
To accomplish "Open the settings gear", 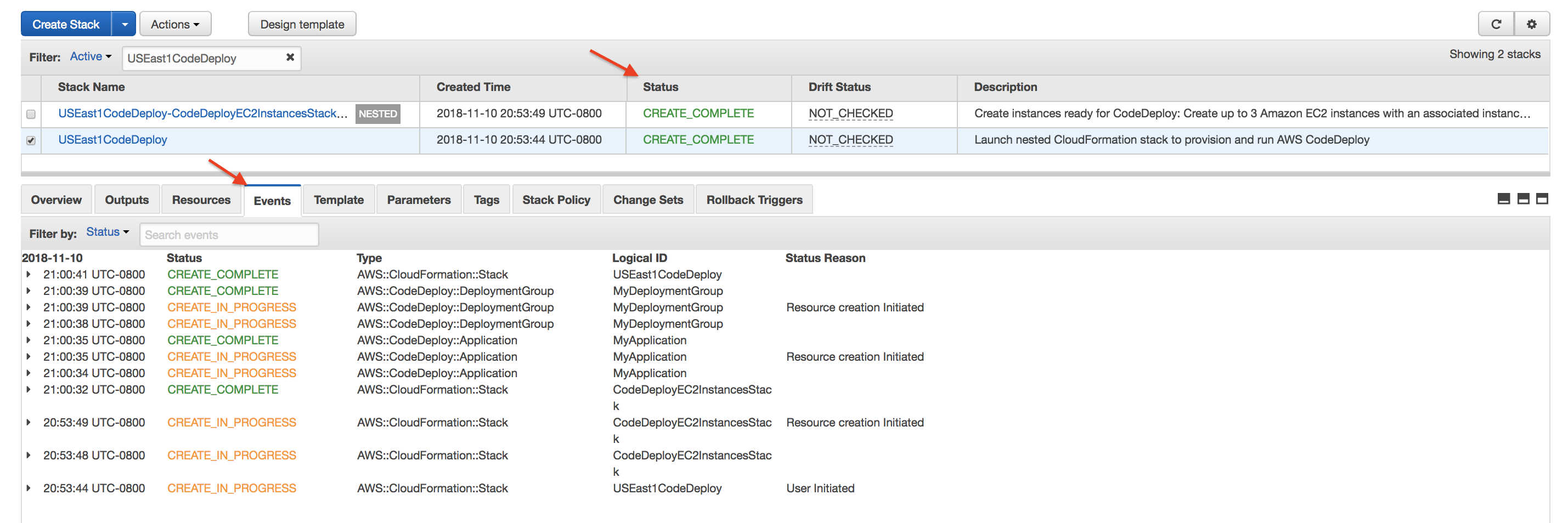I will [1531, 24].
